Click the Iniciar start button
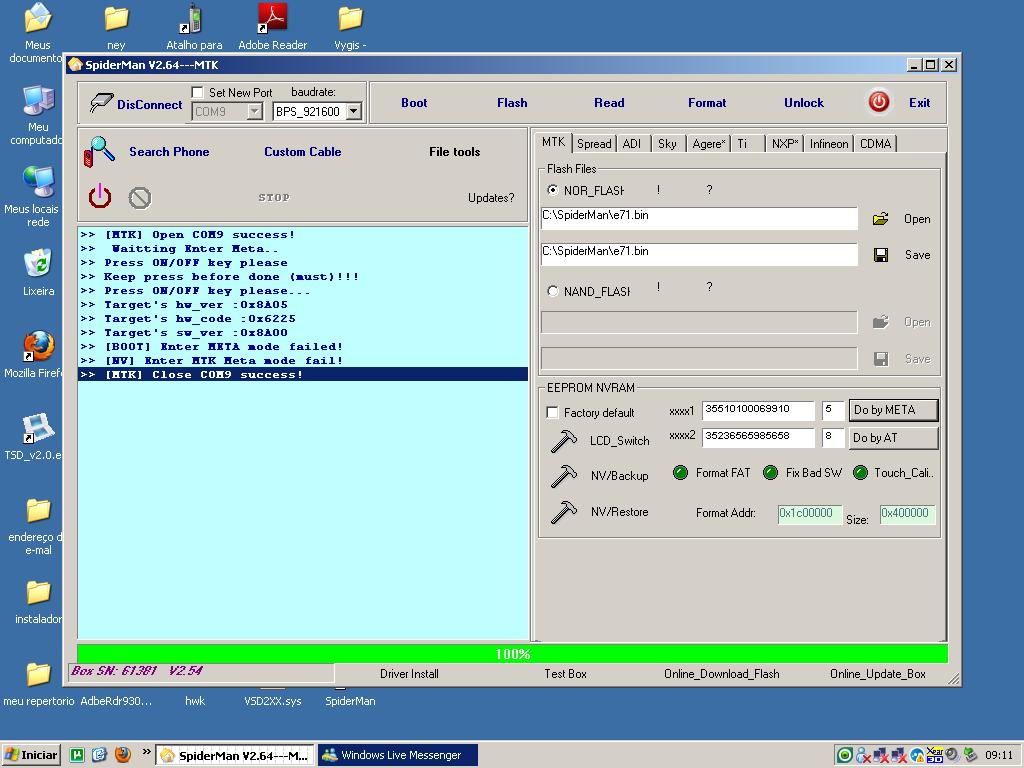 point(31,755)
